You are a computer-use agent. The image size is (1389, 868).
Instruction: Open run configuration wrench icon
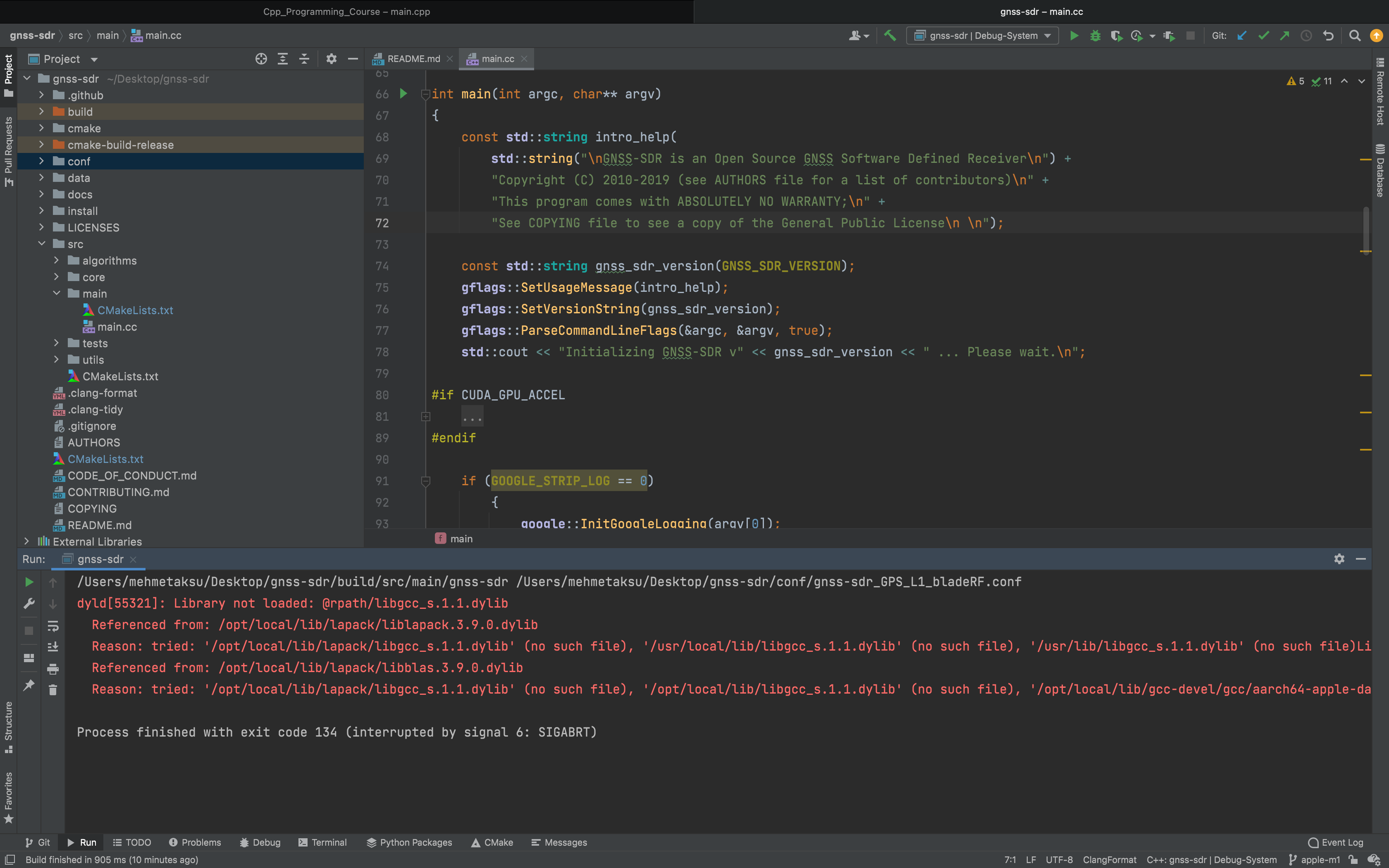coord(29,603)
